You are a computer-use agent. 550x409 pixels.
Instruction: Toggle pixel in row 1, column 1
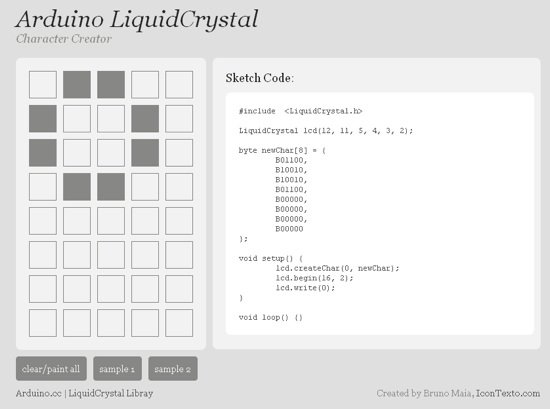tap(43, 85)
